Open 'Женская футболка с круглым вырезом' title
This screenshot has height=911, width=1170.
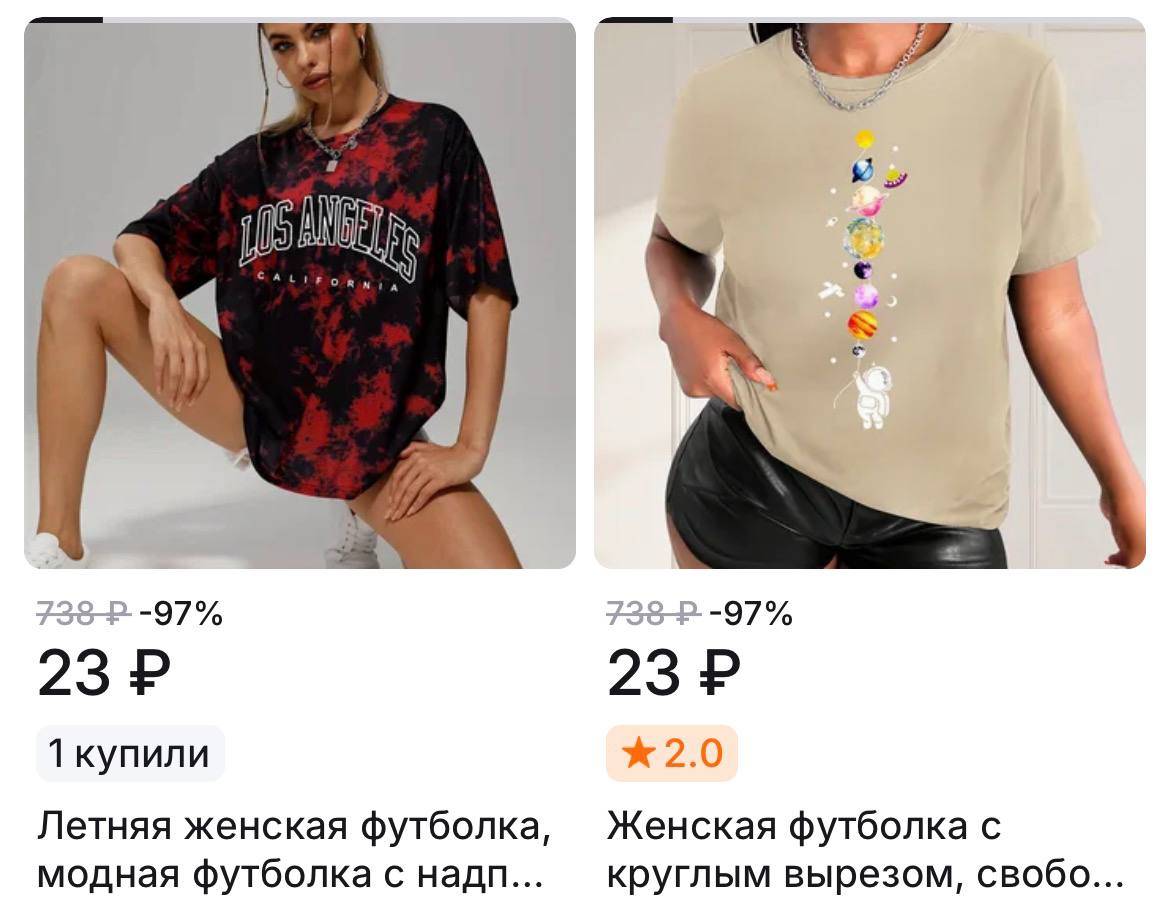866,851
